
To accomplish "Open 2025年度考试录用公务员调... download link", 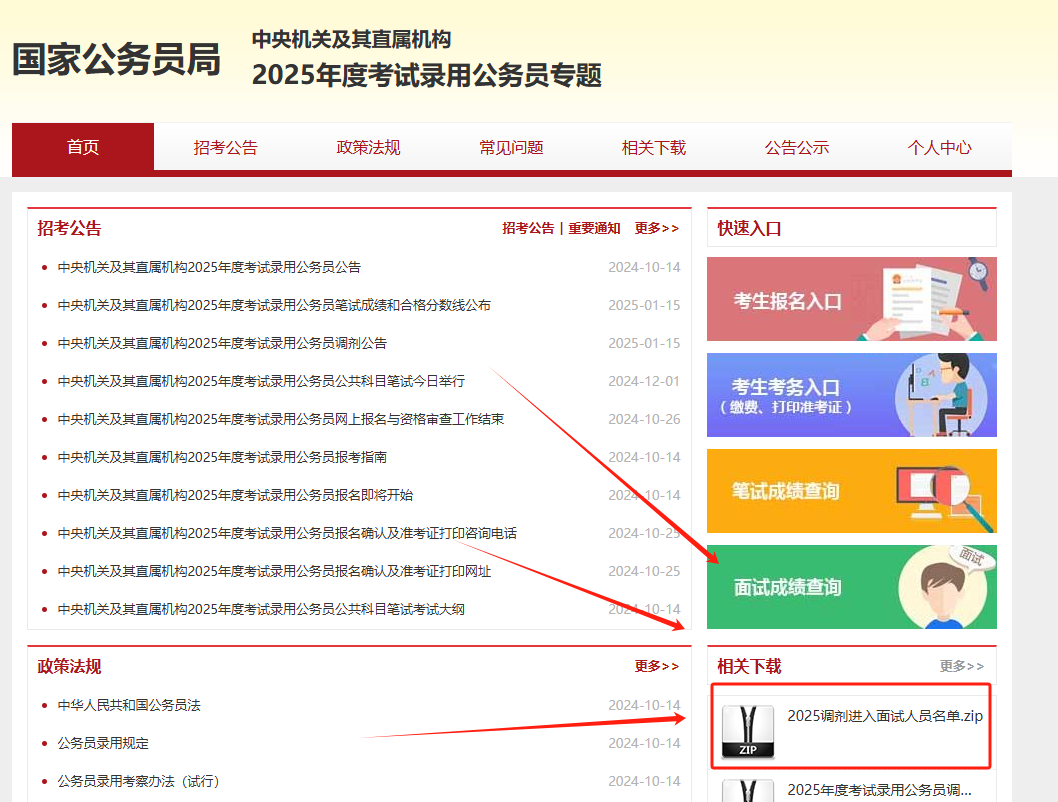I will [879, 790].
